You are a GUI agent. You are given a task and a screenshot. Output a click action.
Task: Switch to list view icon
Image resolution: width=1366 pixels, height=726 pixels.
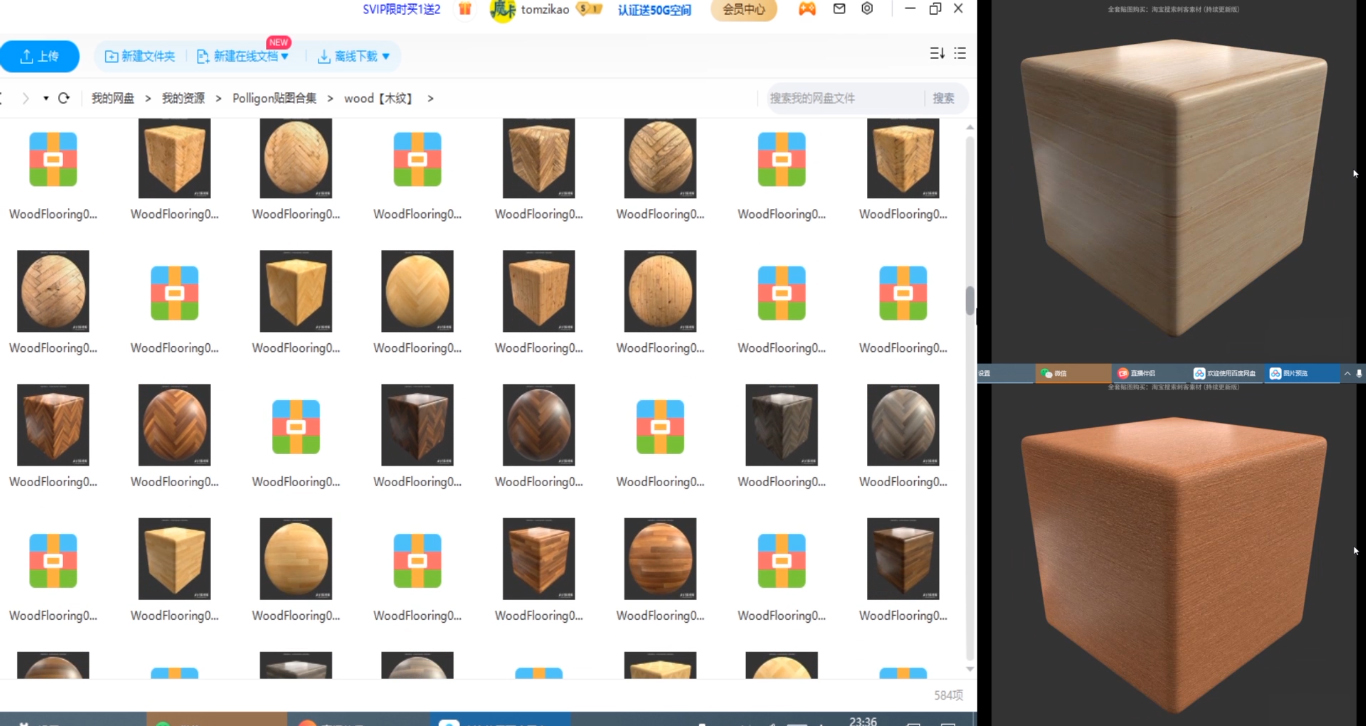960,53
